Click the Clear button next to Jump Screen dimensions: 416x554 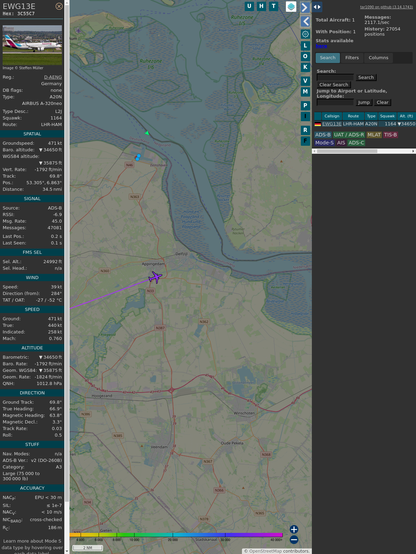point(382,102)
